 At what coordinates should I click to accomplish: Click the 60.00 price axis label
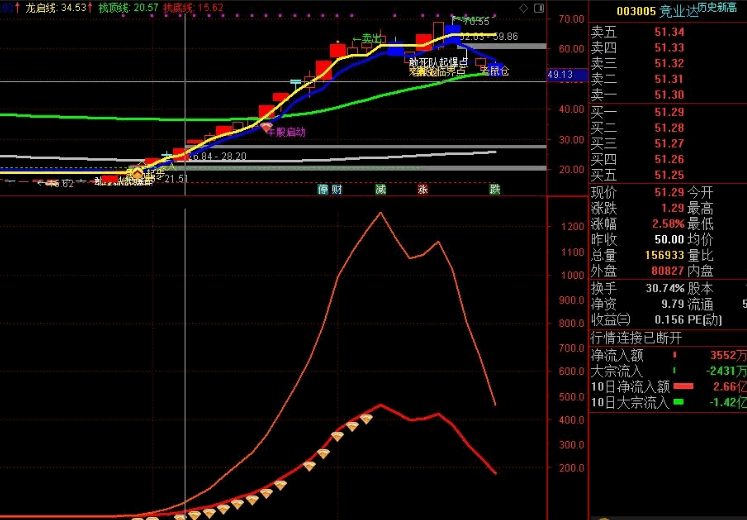tap(573, 49)
